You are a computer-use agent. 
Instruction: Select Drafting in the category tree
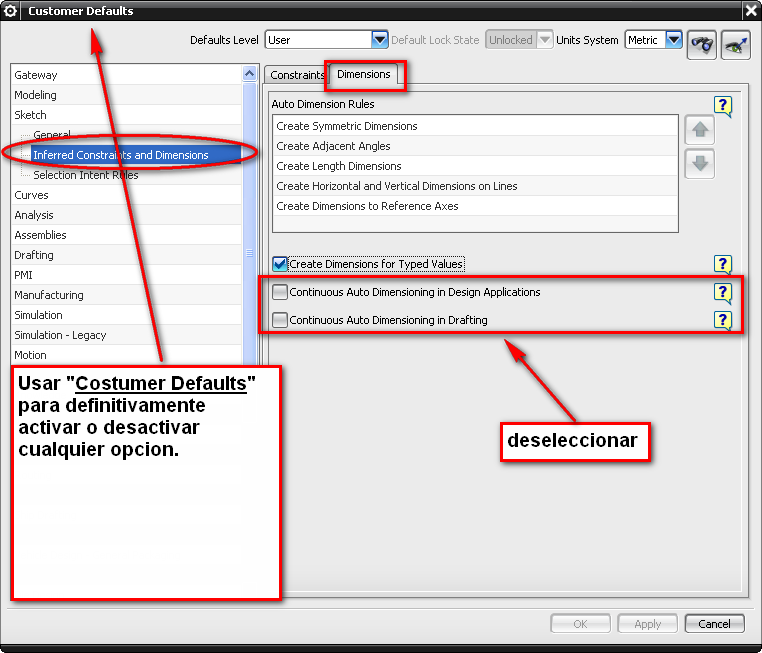coord(34,255)
